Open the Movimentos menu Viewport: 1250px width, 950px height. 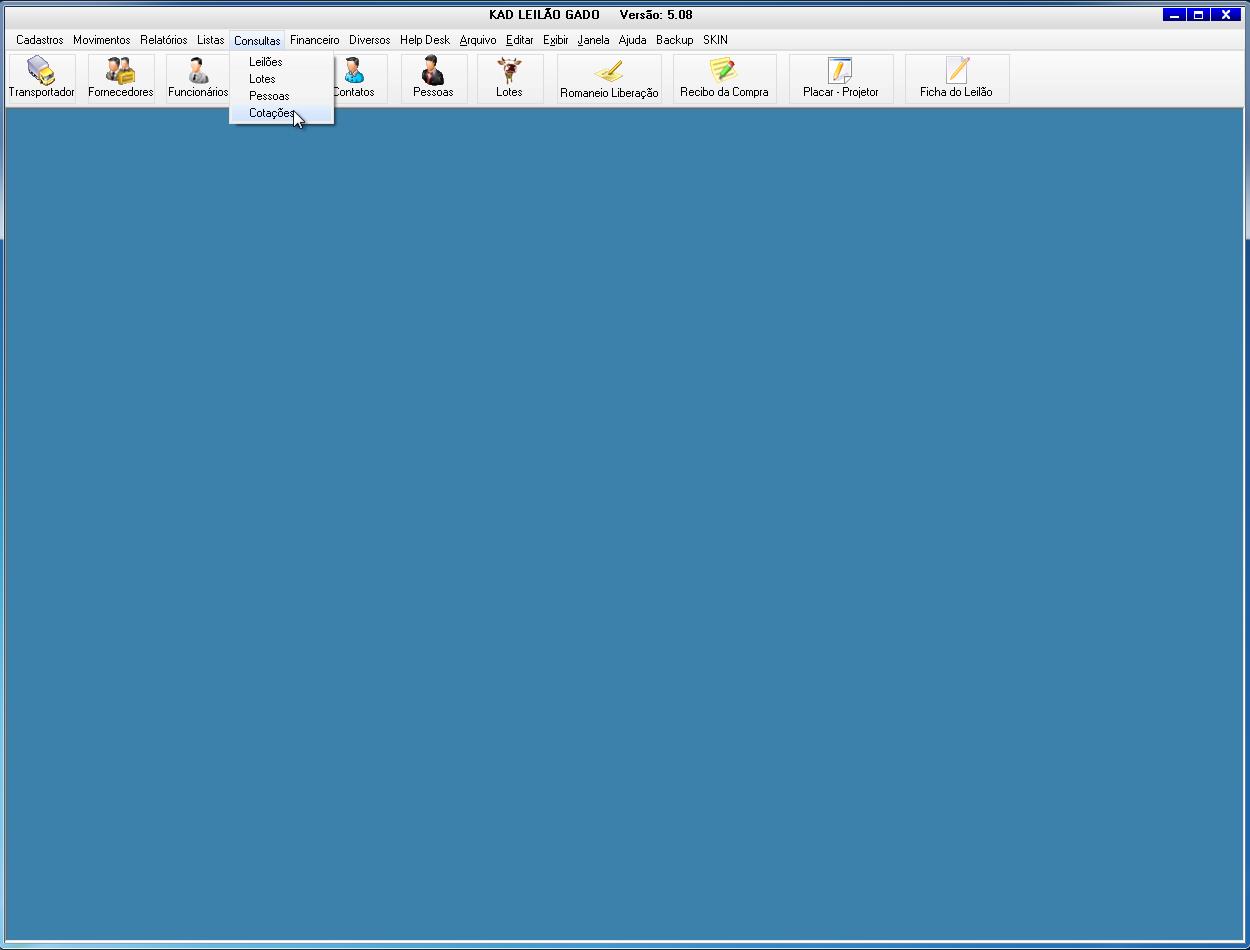pyautogui.click(x=102, y=40)
